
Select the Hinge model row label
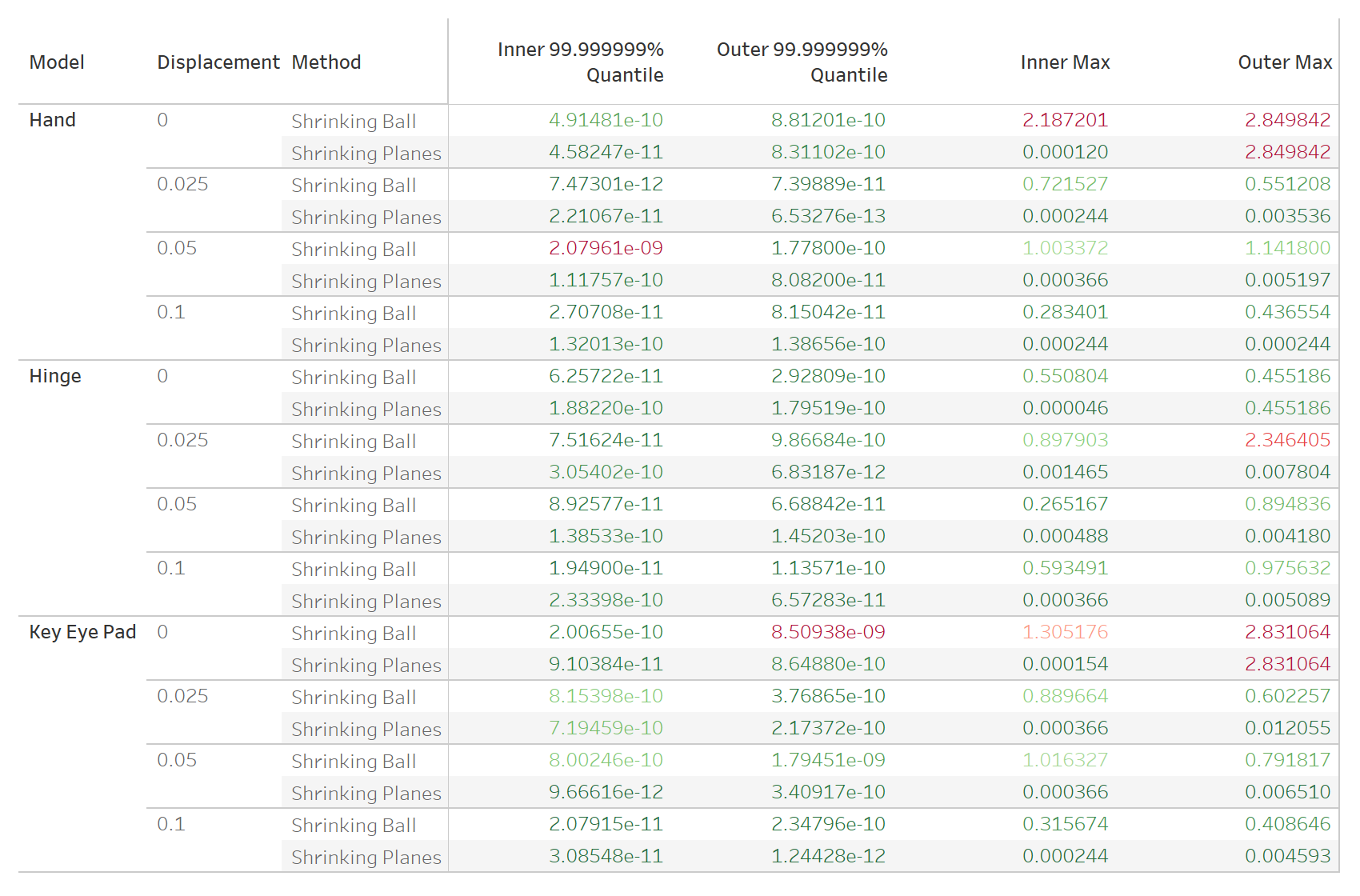[55, 376]
